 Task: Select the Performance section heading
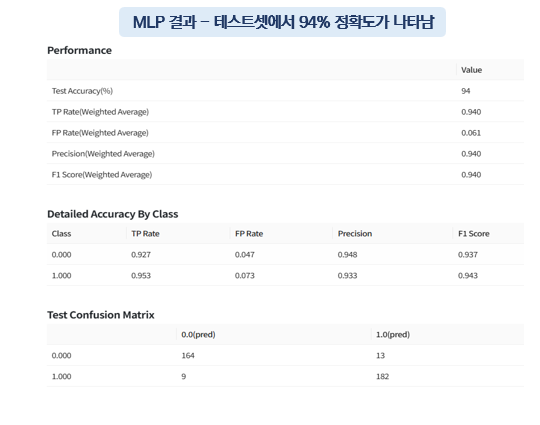pos(79,50)
